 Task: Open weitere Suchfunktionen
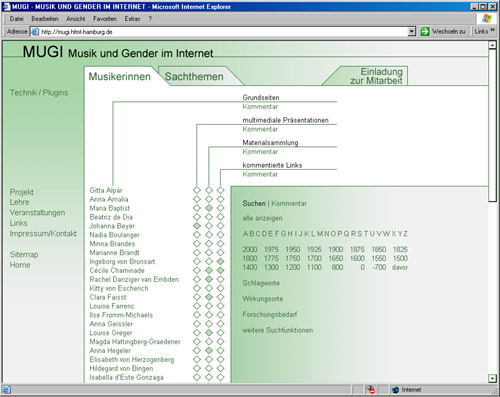(278, 330)
